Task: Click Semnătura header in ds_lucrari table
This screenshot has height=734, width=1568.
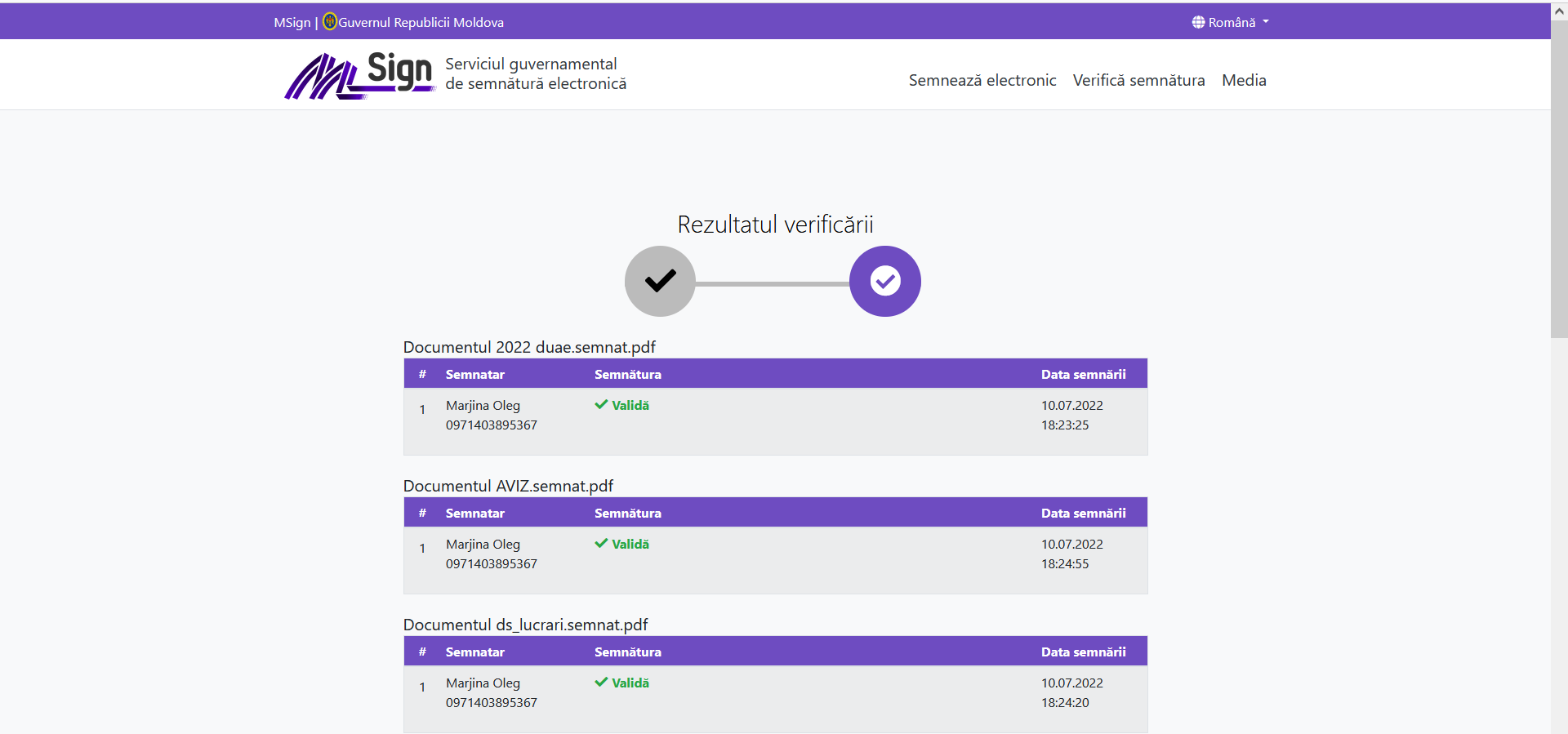Action: 627,652
